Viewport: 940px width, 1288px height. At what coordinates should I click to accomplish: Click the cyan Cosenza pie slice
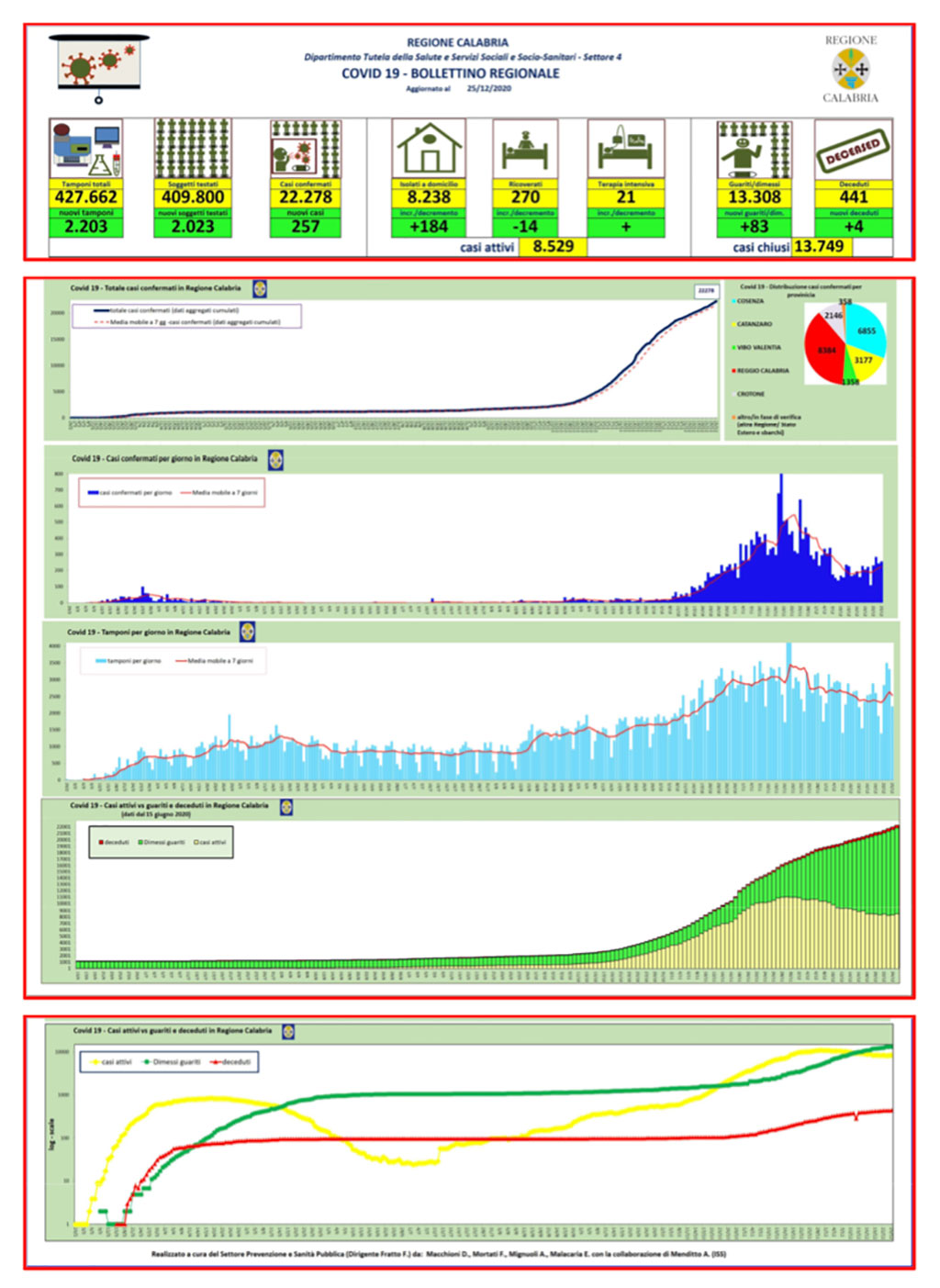pos(866,331)
